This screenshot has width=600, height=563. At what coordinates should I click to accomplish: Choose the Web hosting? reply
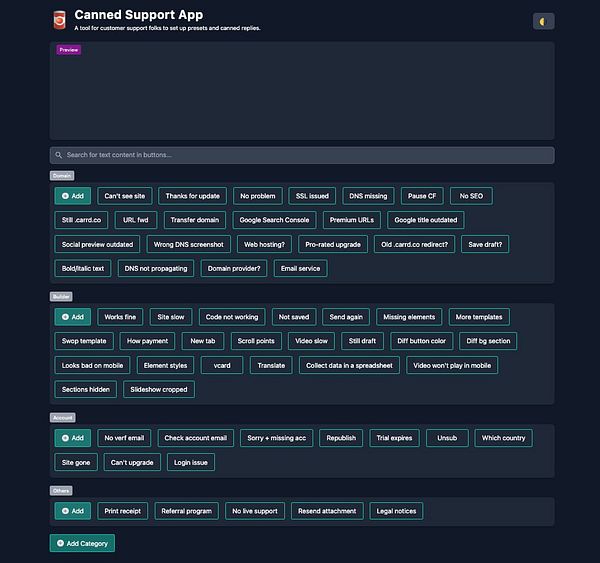(x=264, y=244)
